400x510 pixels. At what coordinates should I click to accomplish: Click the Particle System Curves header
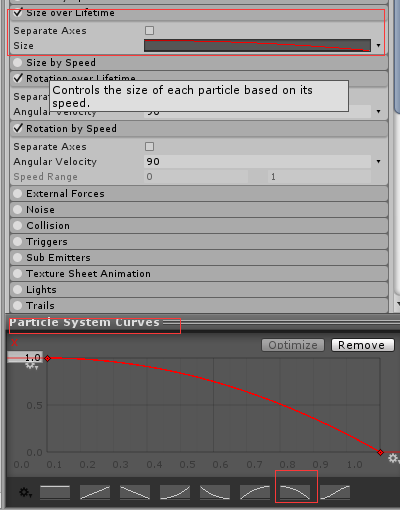[84, 322]
